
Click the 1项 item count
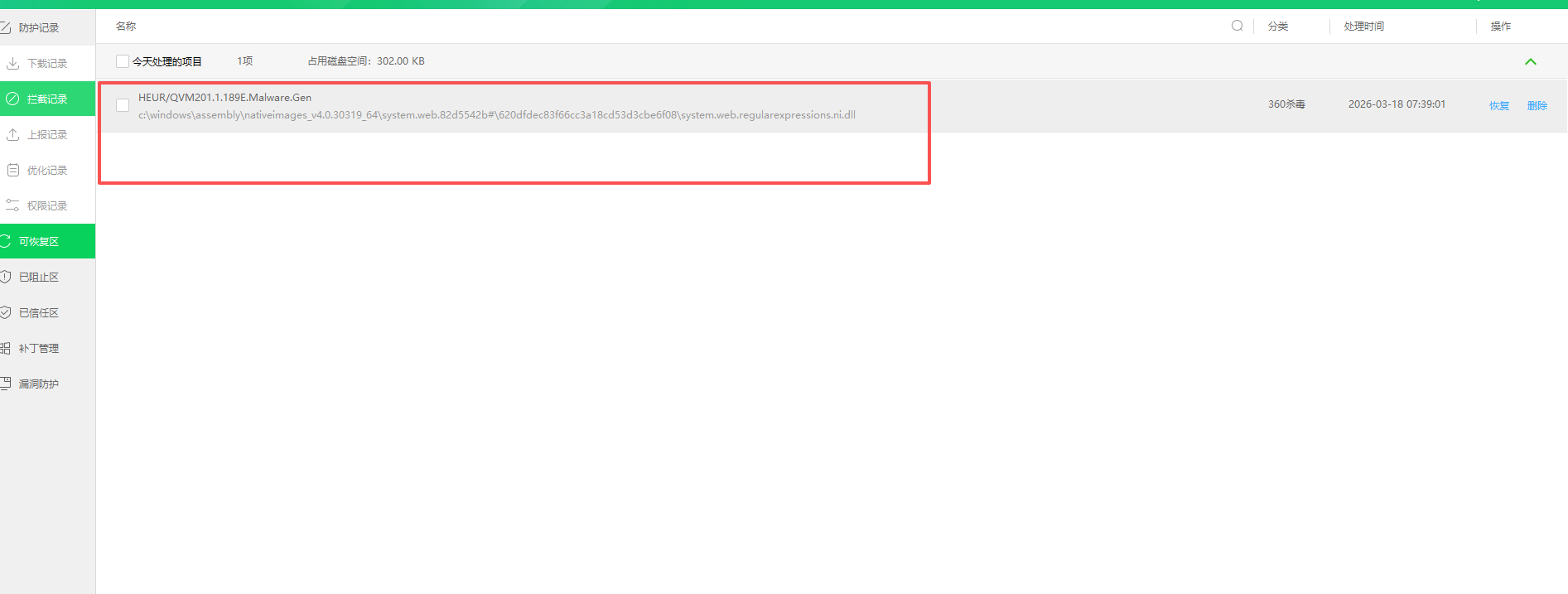[244, 61]
